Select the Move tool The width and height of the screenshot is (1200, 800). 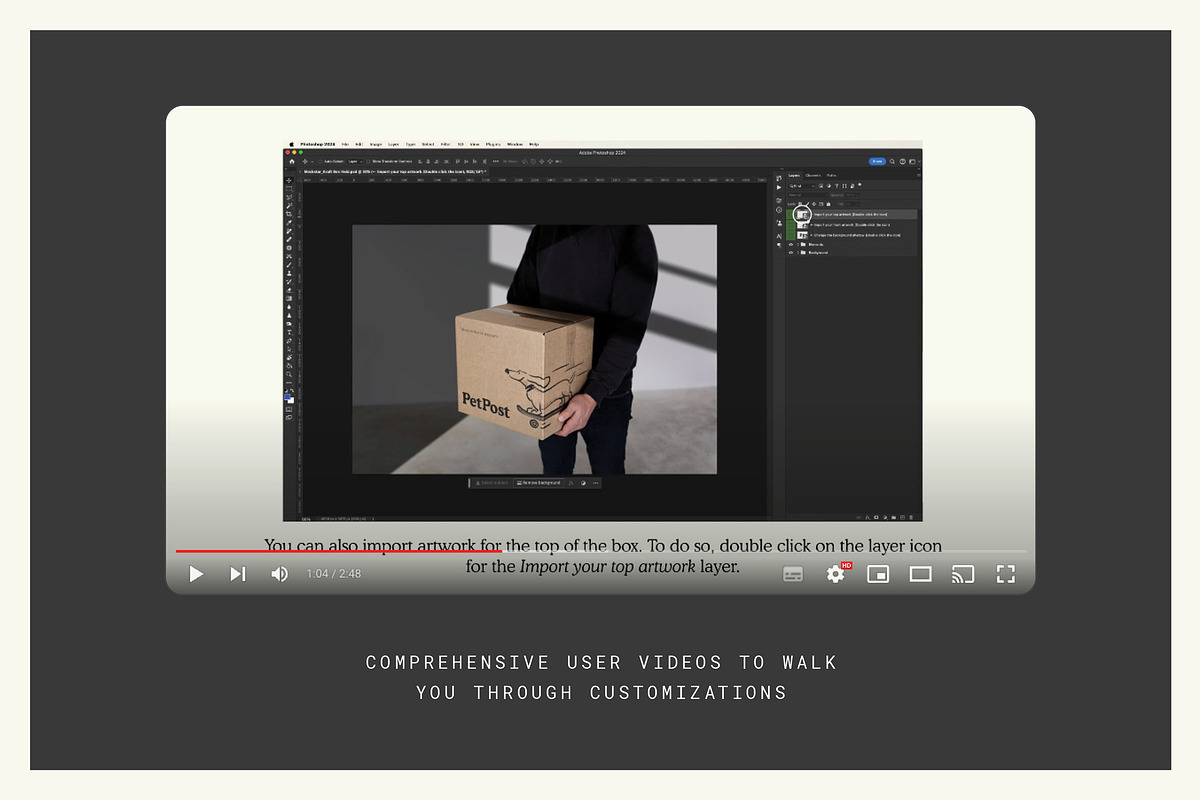click(x=289, y=180)
